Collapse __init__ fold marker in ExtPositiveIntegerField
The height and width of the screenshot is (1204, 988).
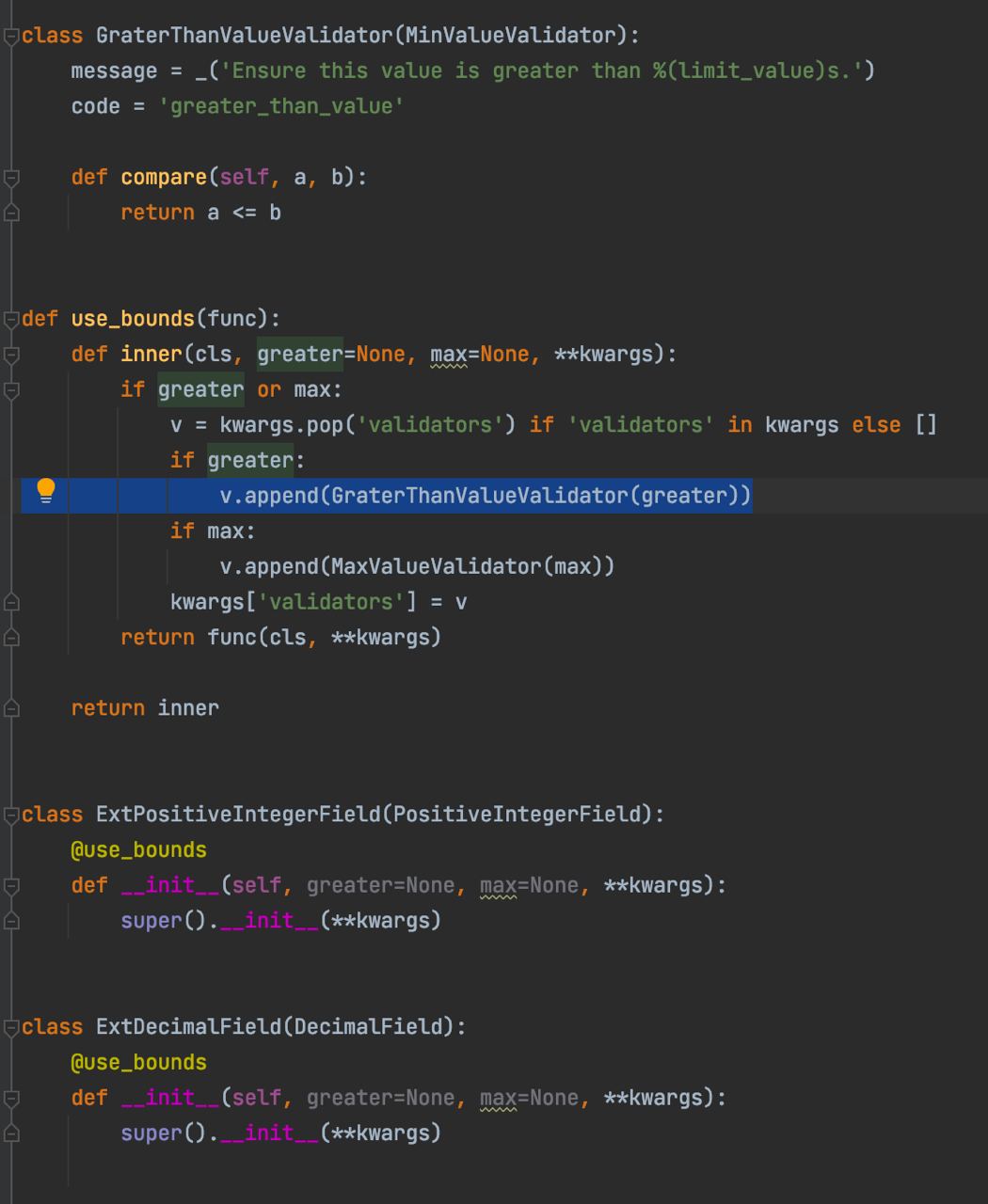11,885
